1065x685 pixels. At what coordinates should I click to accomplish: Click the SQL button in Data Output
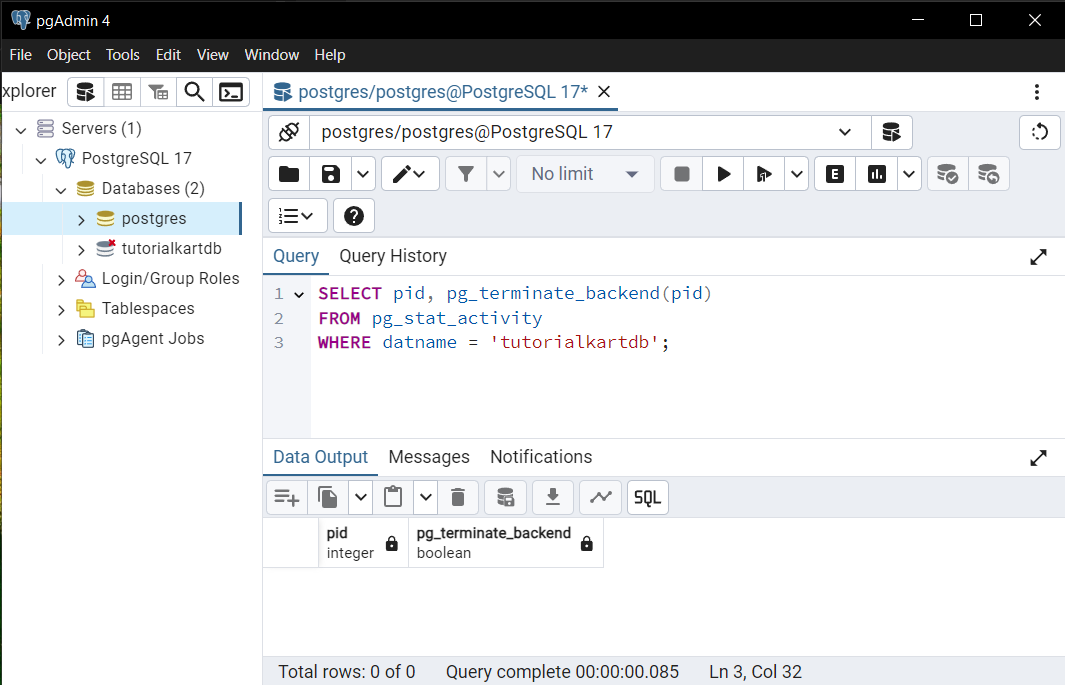pyautogui.click(x=647, y=498)
